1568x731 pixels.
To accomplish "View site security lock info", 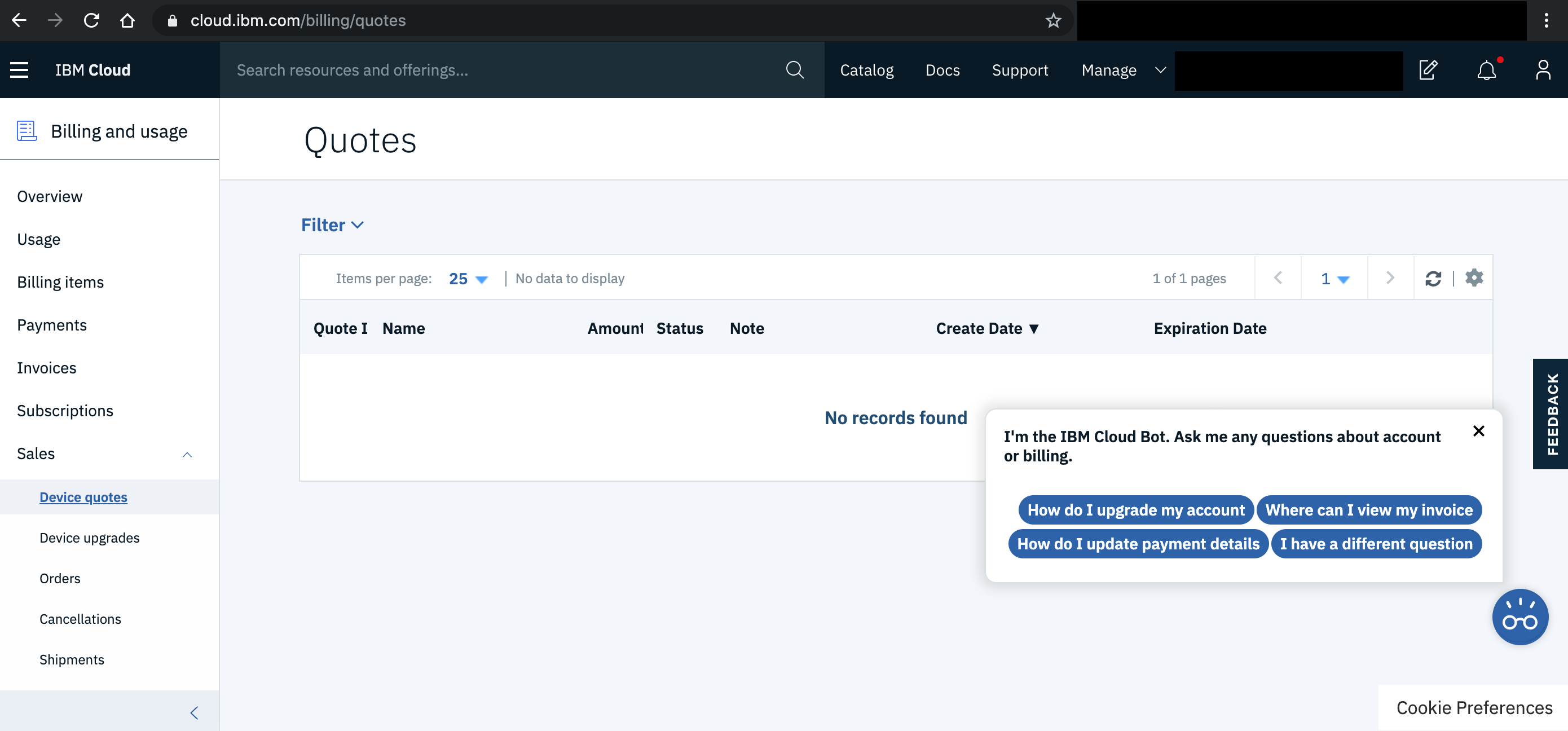I will point(172,21).
